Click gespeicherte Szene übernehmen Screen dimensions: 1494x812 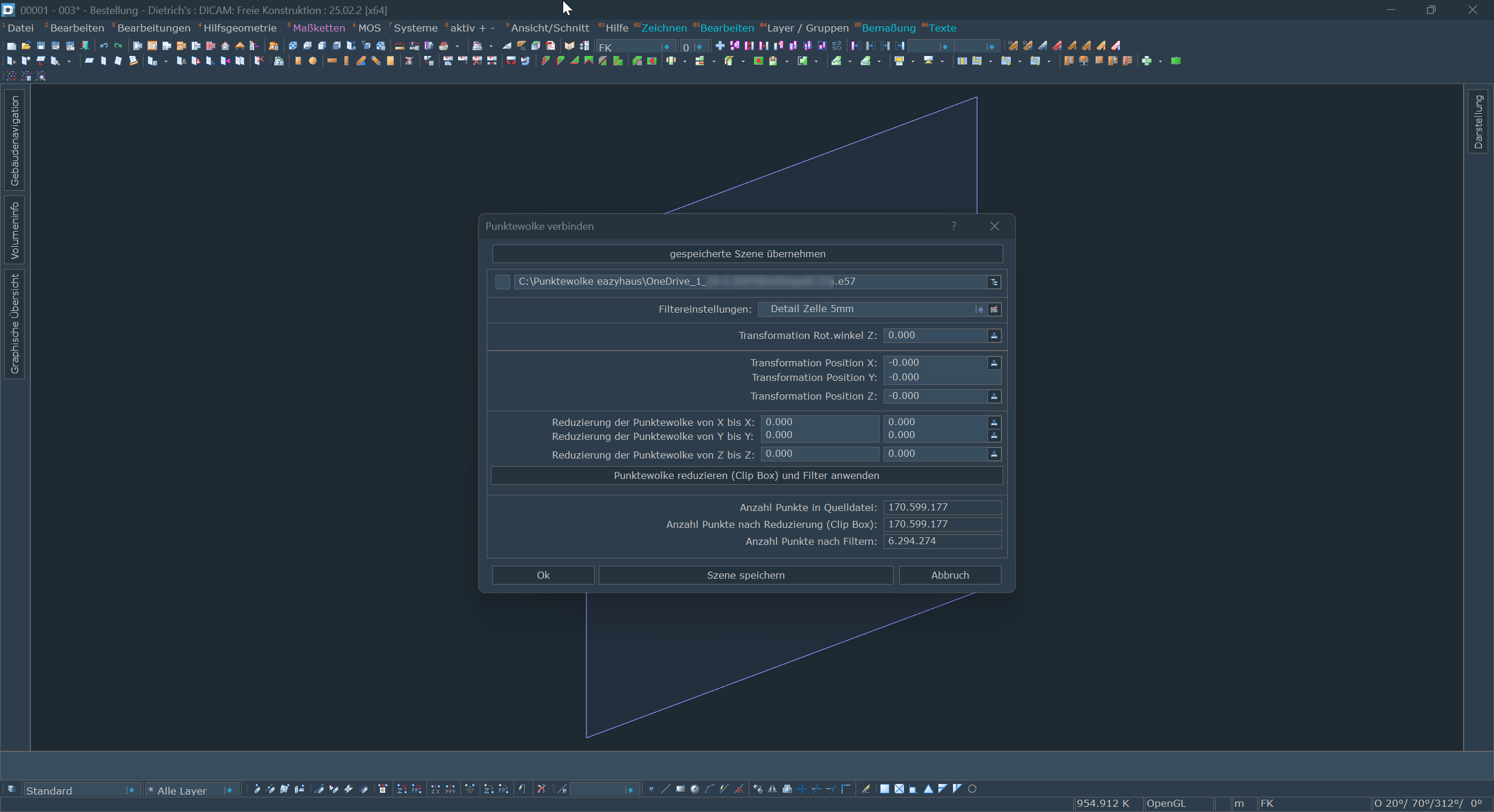point(747,253)
